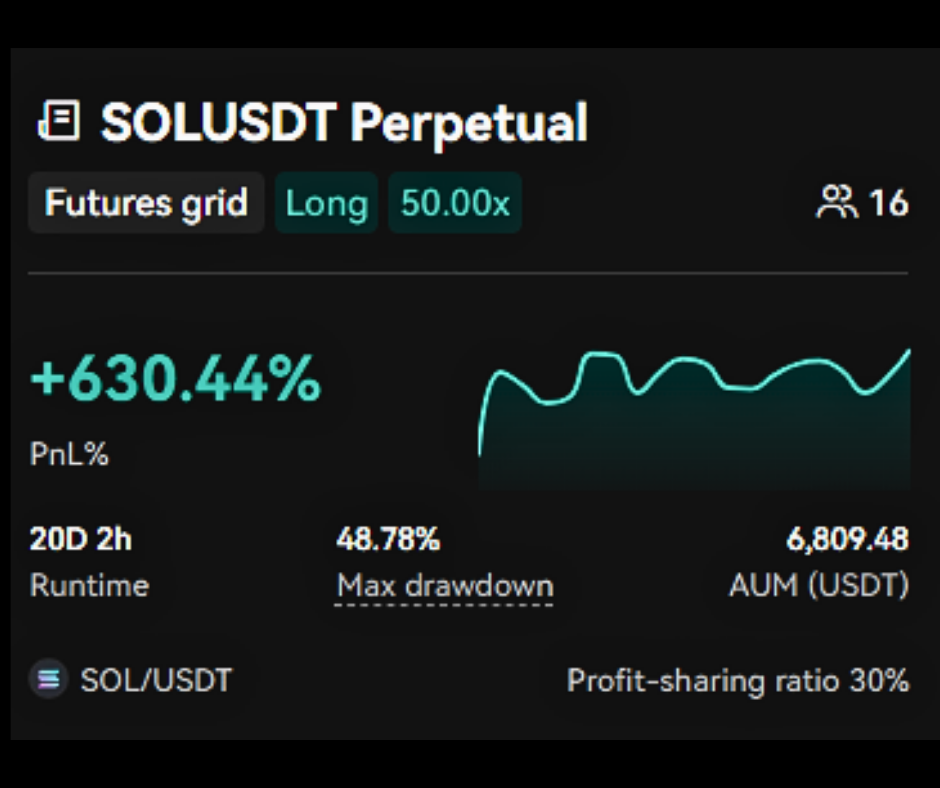Click the rising right end of the chart line
The width and height of the screenshot is (940, 788).
900,361
